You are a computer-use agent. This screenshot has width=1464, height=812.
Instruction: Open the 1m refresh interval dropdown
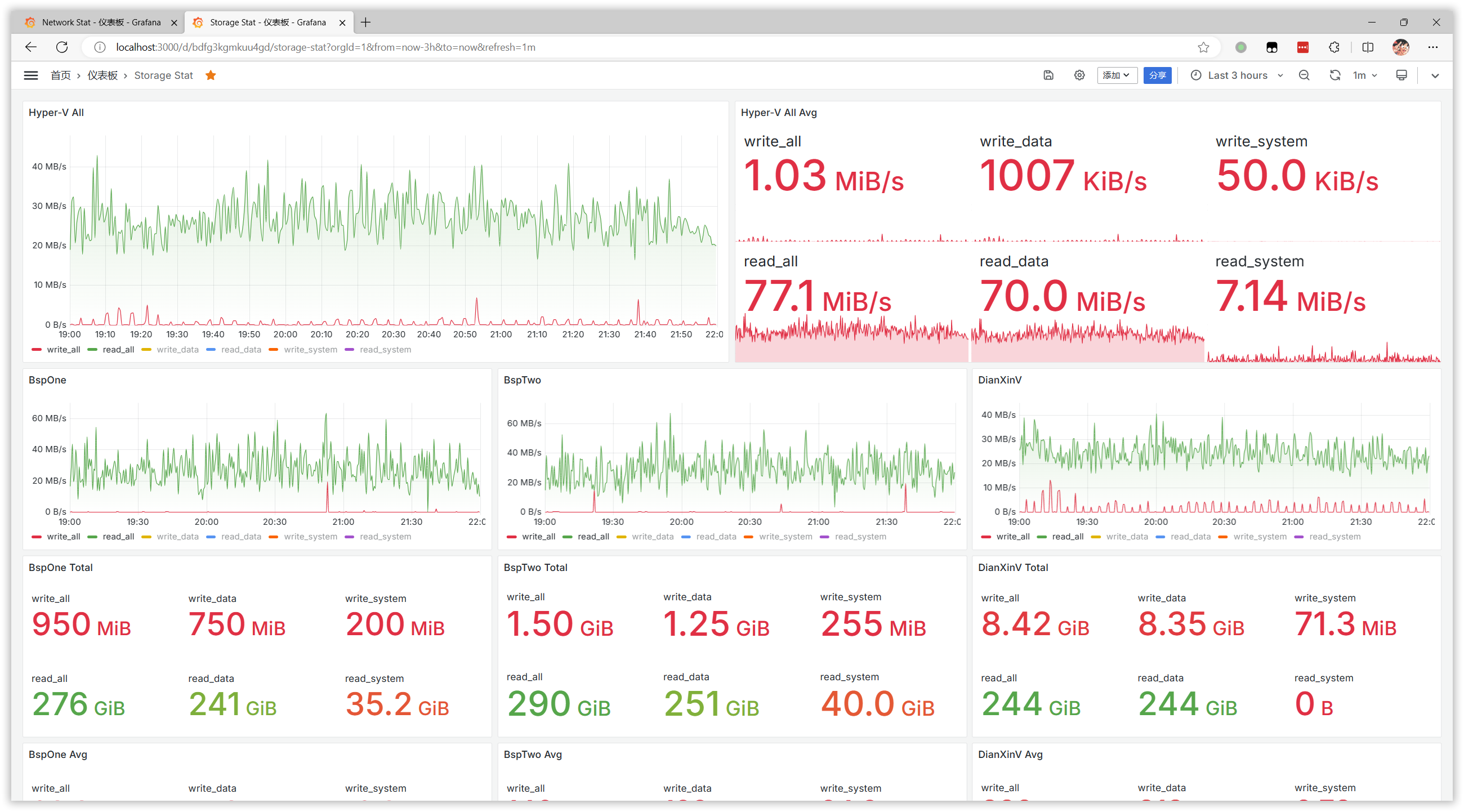[x=1365, y=75]
